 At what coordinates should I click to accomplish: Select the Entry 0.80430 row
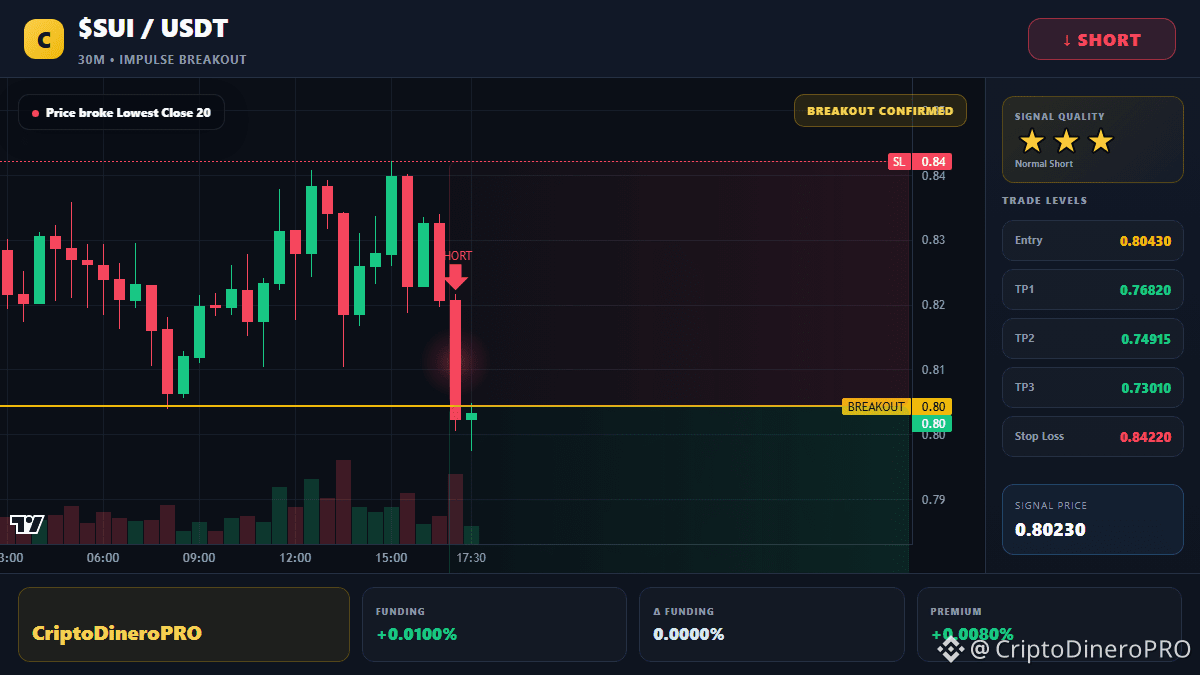coord(1092,240)
